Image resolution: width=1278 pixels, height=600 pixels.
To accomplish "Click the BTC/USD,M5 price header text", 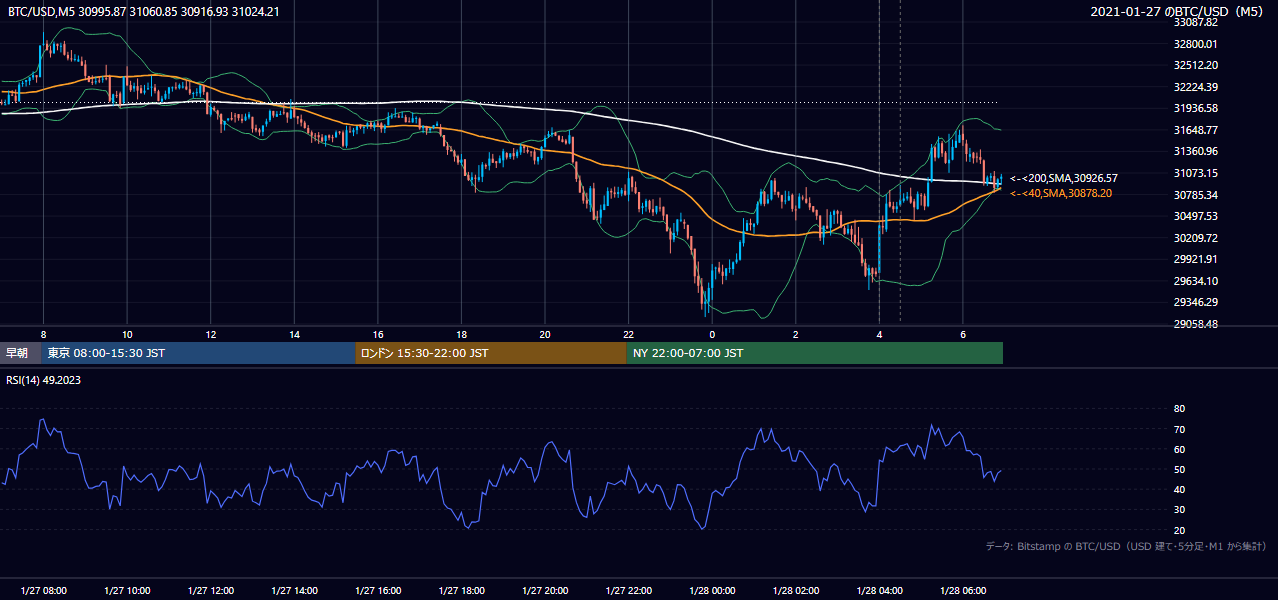I will 144,12.
